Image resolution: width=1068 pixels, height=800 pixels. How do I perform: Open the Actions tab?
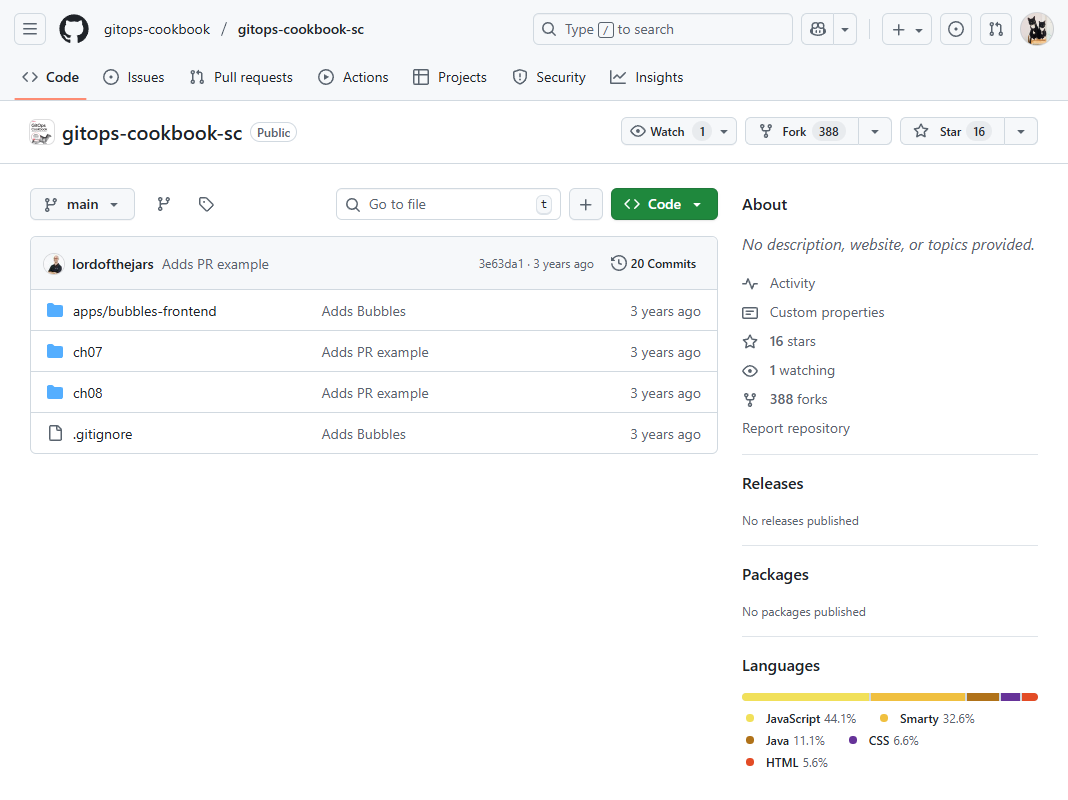coord(354,77)
